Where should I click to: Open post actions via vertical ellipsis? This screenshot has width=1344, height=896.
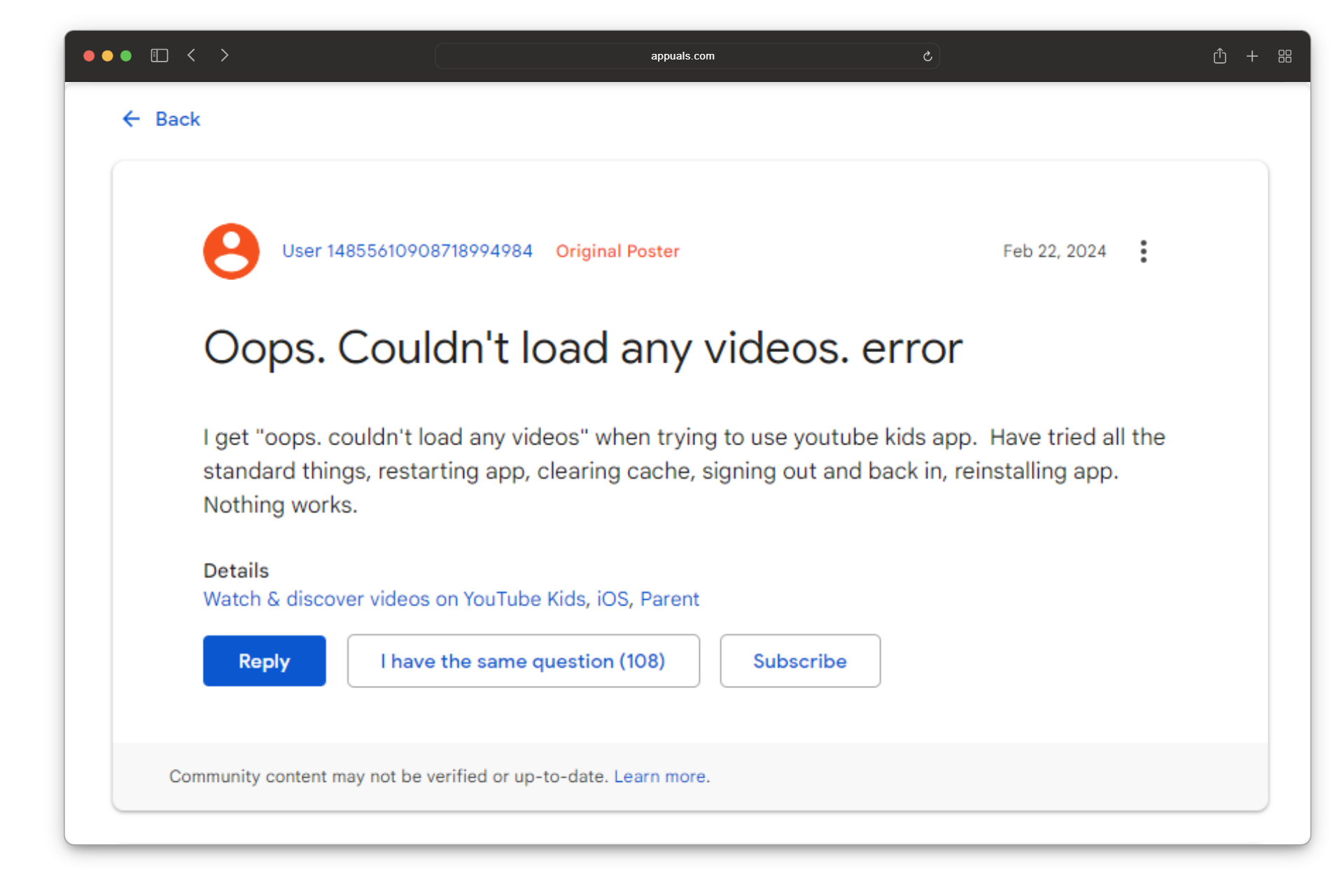(1143, 251)
